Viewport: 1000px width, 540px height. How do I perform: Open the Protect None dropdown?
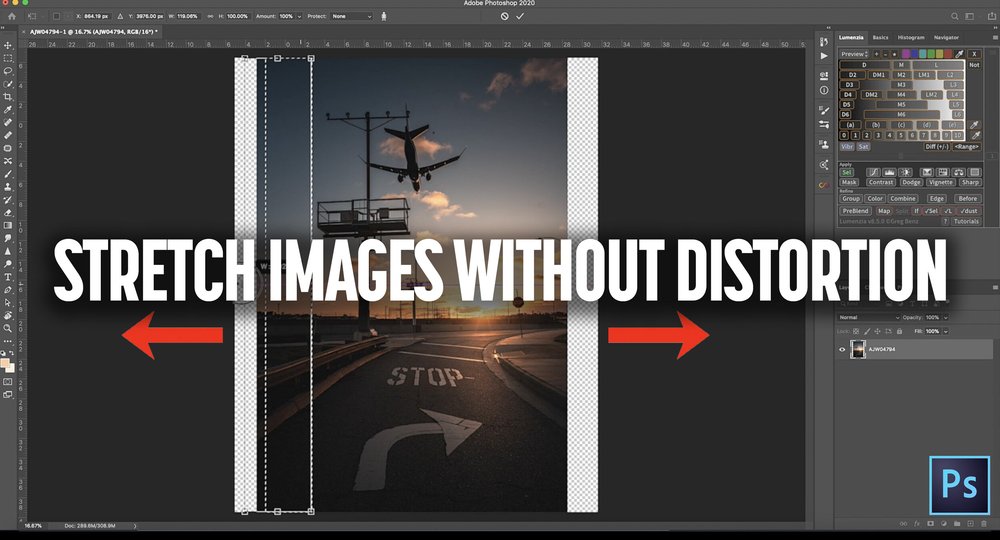(x=351, y=16)
